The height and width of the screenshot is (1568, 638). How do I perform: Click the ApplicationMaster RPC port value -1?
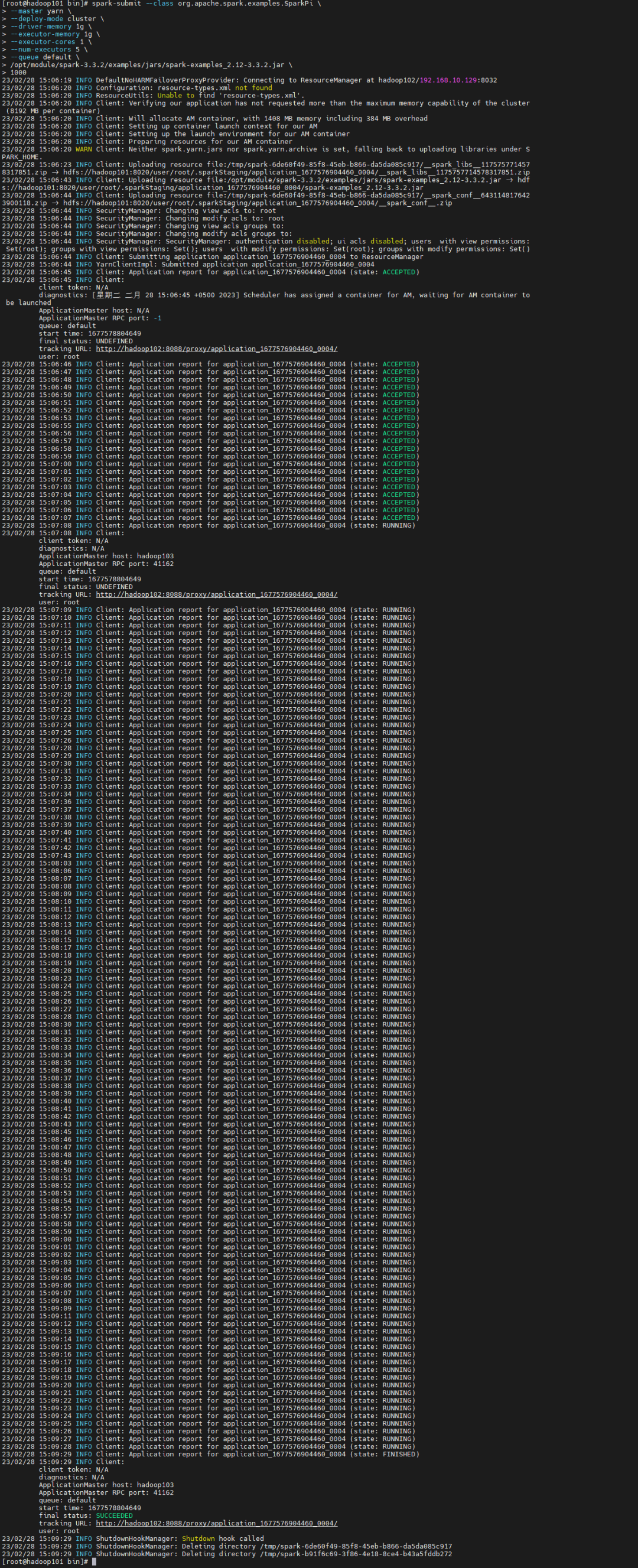[157, 318]
